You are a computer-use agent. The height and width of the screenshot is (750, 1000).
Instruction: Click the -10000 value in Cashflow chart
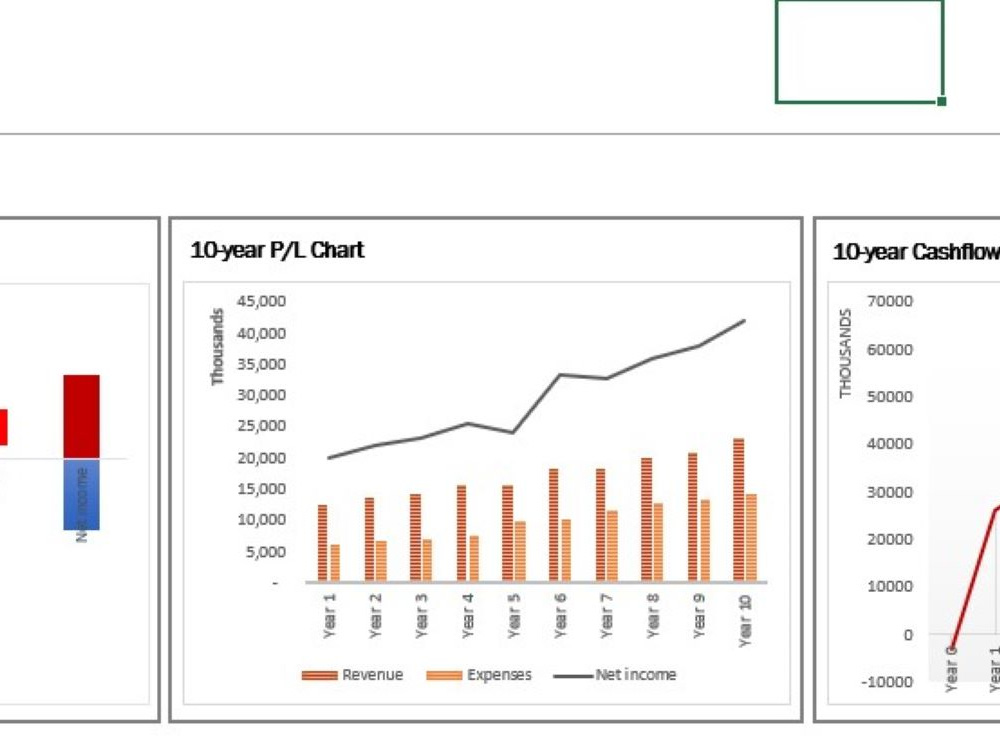pos(886,682)
